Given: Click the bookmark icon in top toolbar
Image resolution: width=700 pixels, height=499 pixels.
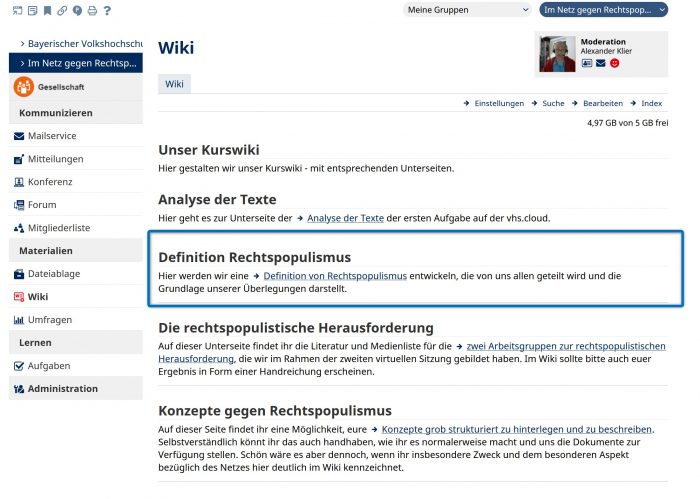Looking at the screenshot, I should click(x=47, y=11).
